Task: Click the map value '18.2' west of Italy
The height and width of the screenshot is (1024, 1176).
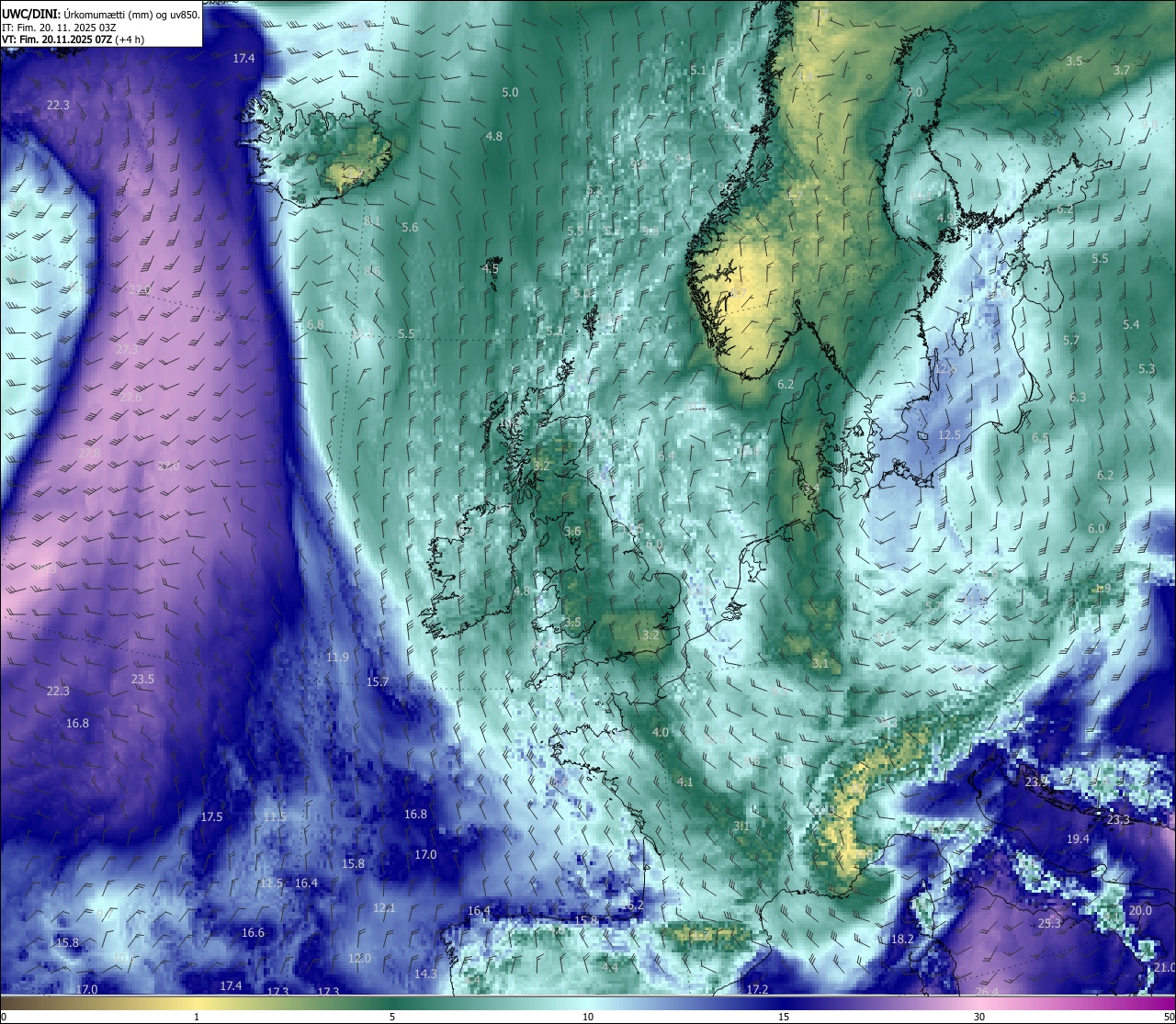Action: [902, 940]
